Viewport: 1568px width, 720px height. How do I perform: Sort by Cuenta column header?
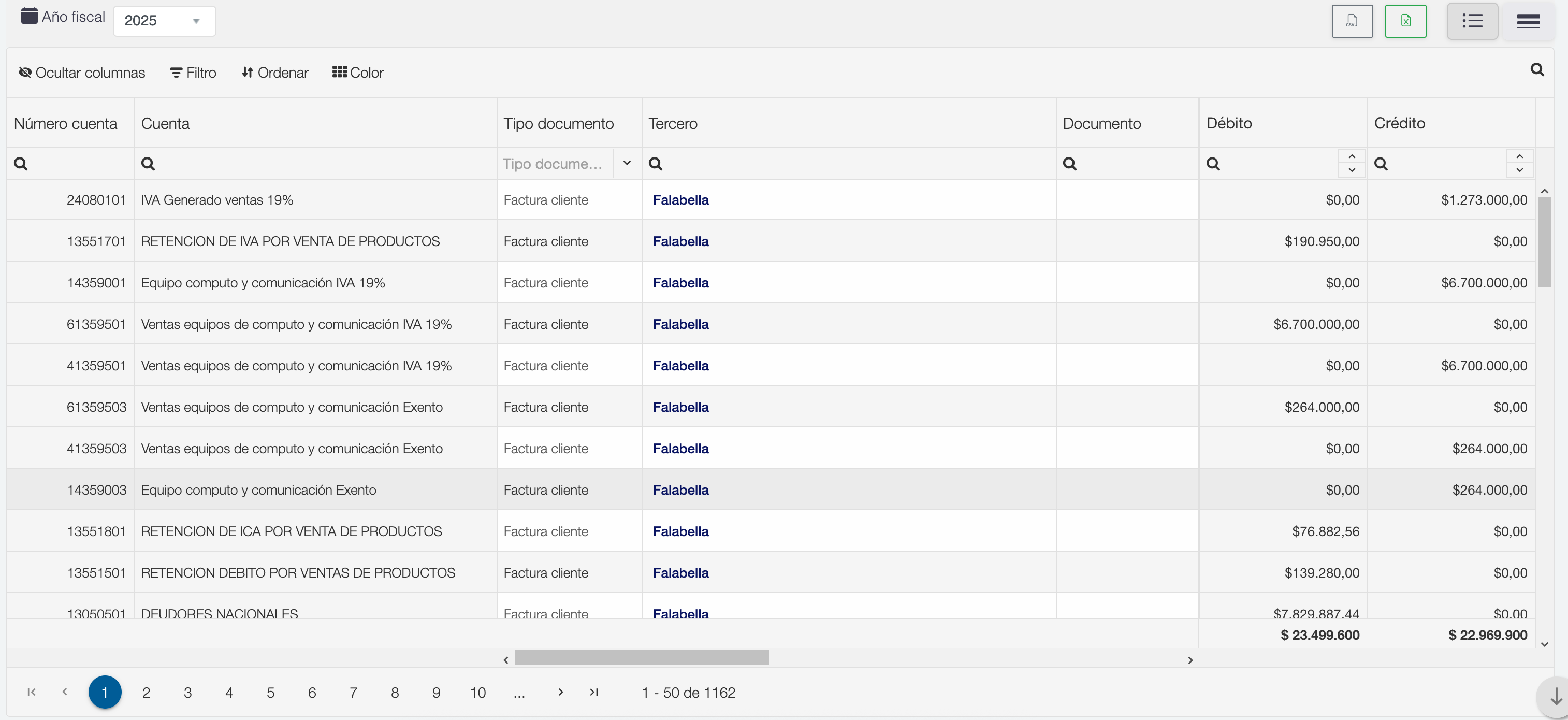pos(165,124)
